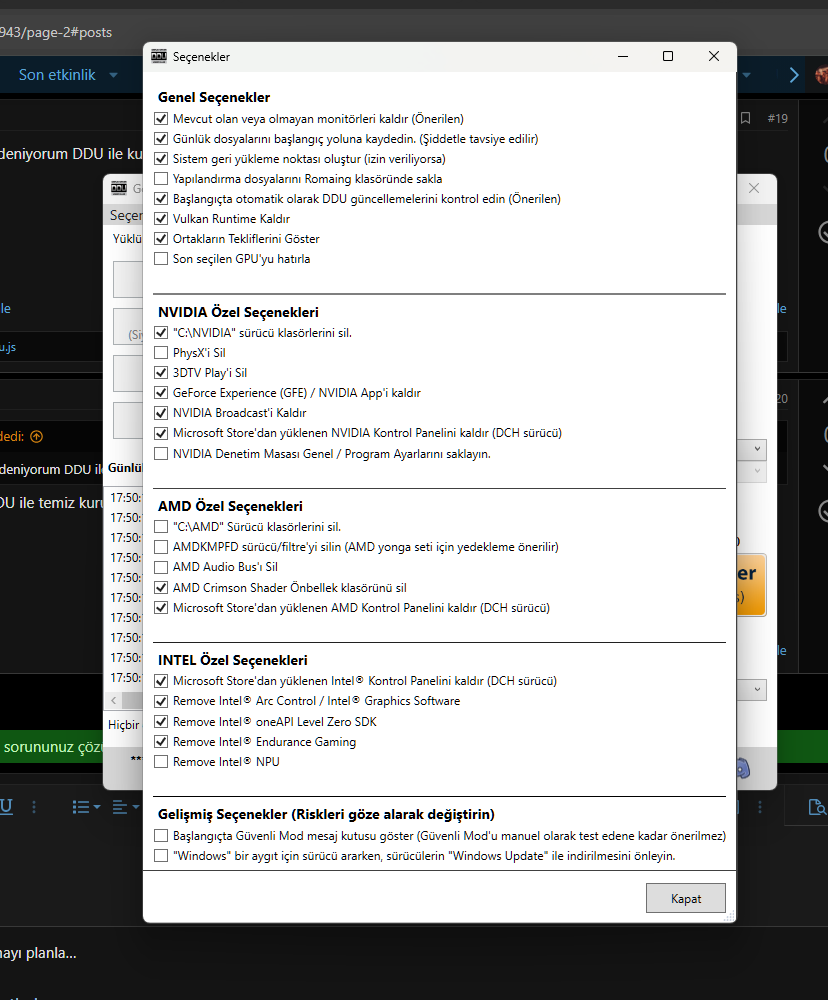
Task: Click the 'Seçen…' menu in background DDU window
Action: (126, 216)
